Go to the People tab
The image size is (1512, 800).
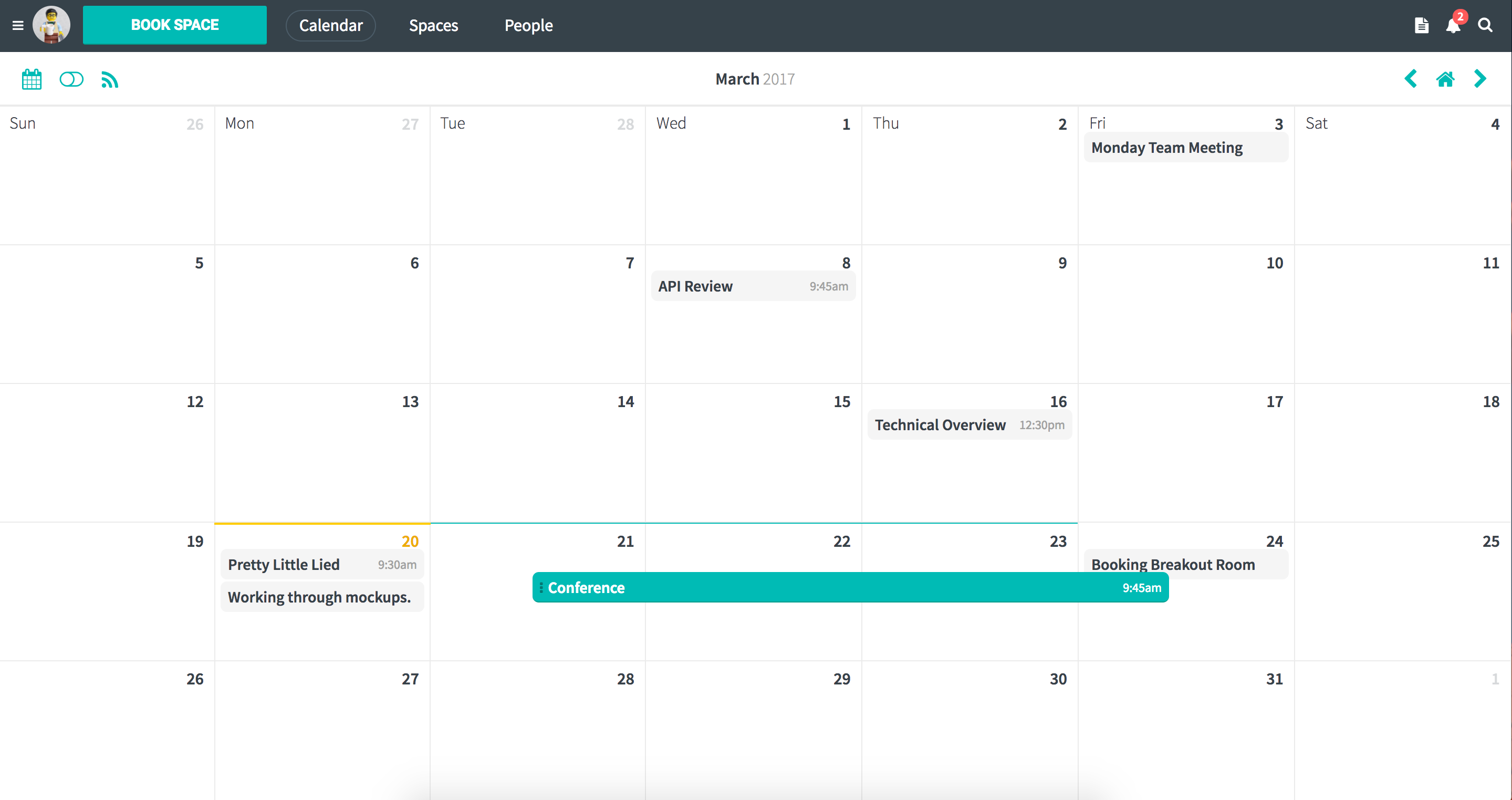pyautogui.click(x=529, y=25)
